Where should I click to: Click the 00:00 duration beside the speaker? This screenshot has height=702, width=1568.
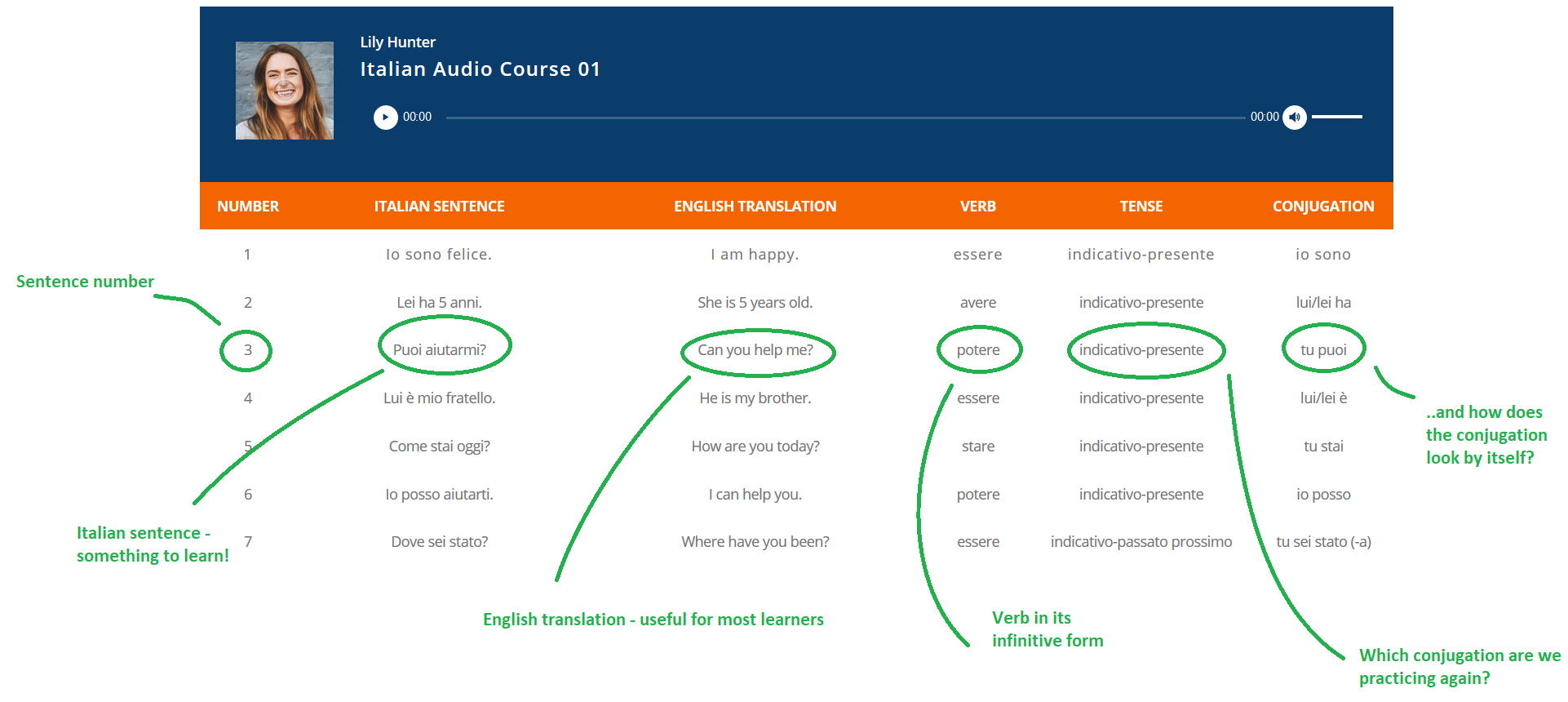click(1265, 118)
